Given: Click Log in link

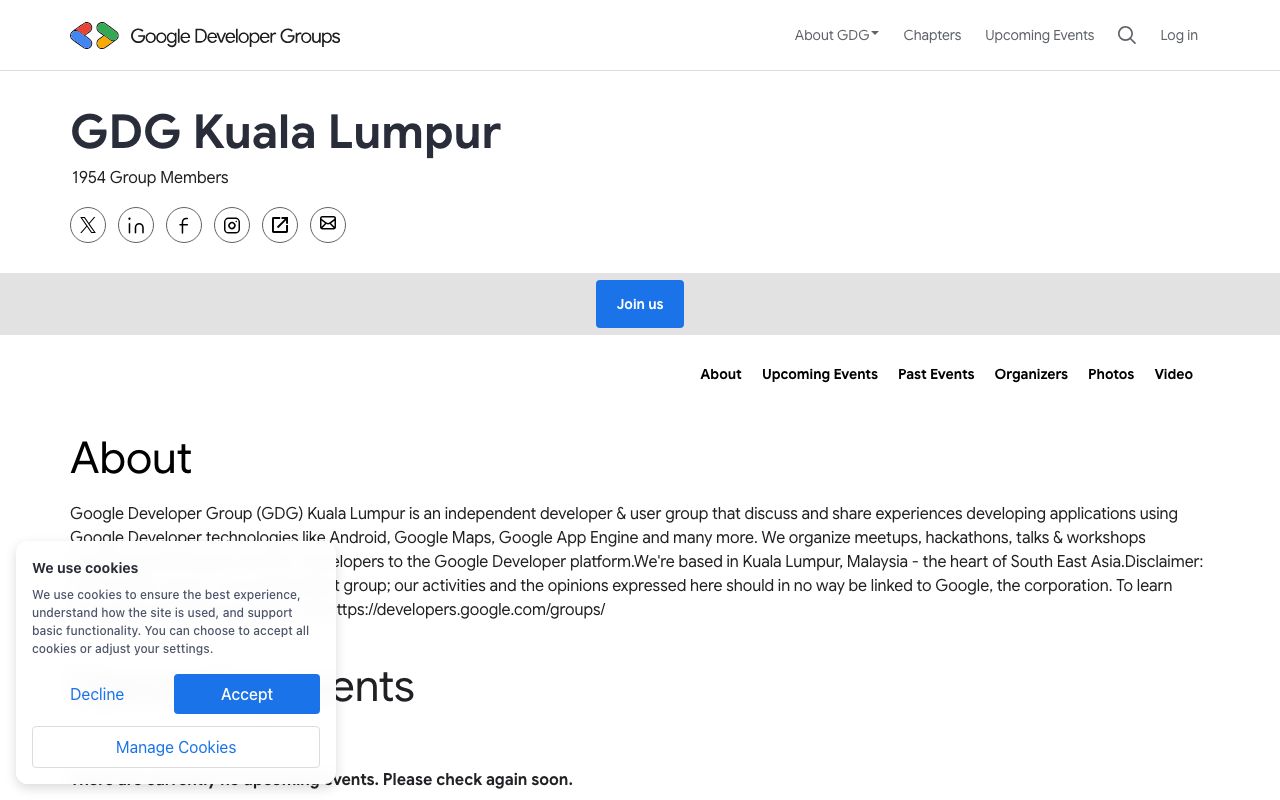Looking at the screenshot, I should pos(1179,35).
